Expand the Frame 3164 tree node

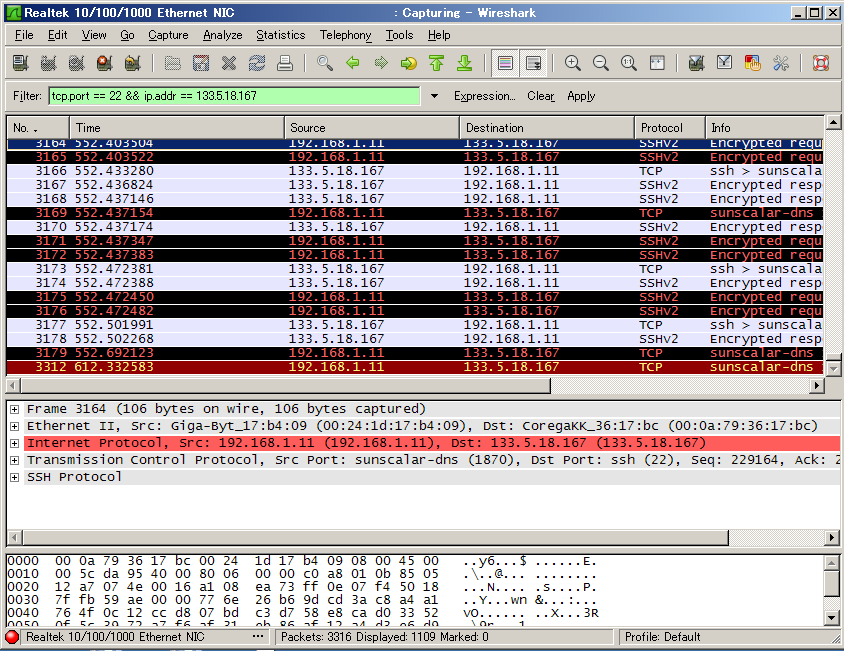[15, 409]
